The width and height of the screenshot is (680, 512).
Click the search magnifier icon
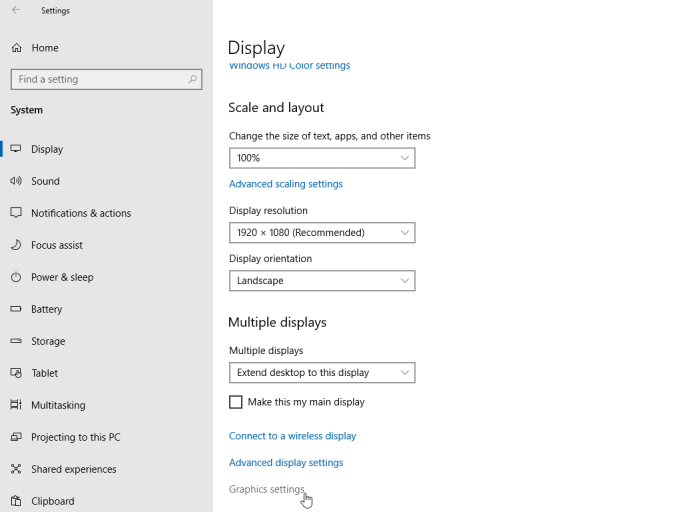coord(193,79)
